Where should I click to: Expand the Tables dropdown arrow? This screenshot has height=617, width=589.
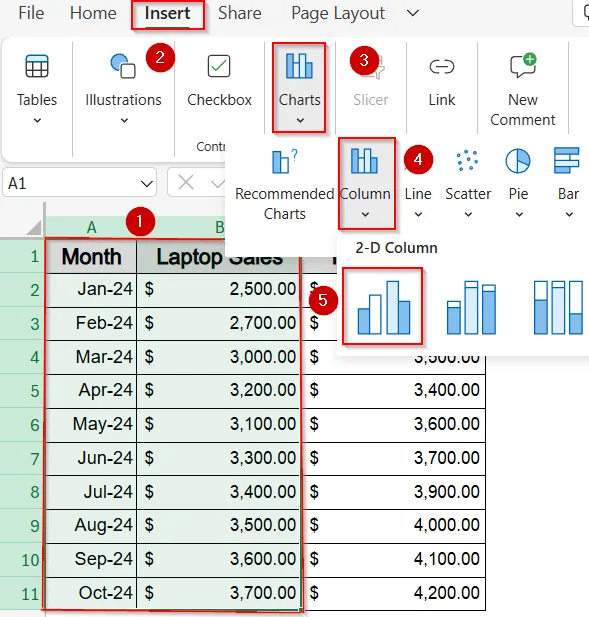37,120
